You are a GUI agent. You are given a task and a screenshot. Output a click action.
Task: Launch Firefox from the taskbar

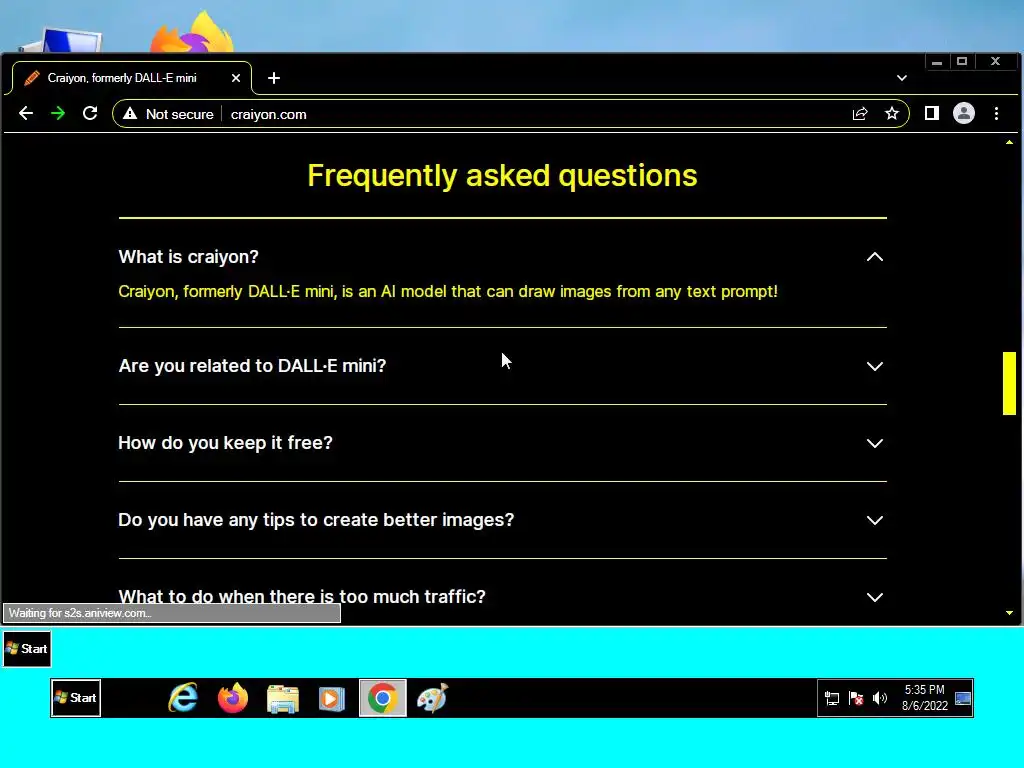pyautogui.click(x=233, y=698)
